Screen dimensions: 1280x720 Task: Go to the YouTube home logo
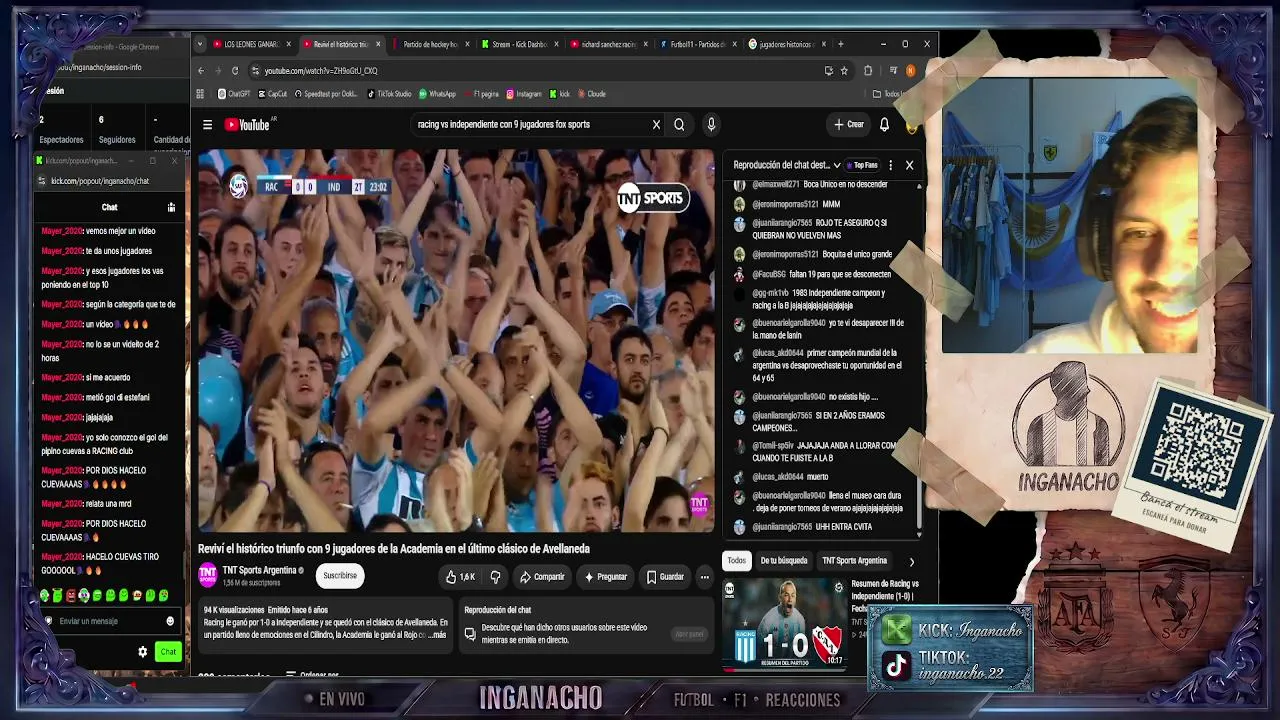[247, 125]
